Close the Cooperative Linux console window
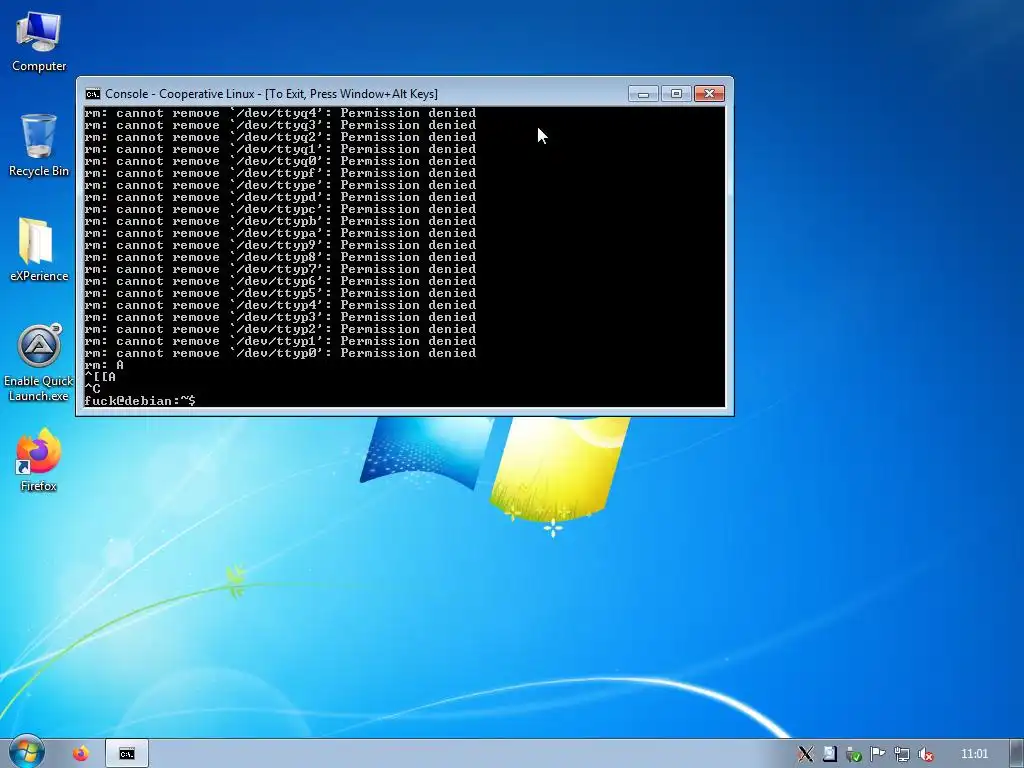The height and width of the screenshot is (768, 1024). pos(709,94)
